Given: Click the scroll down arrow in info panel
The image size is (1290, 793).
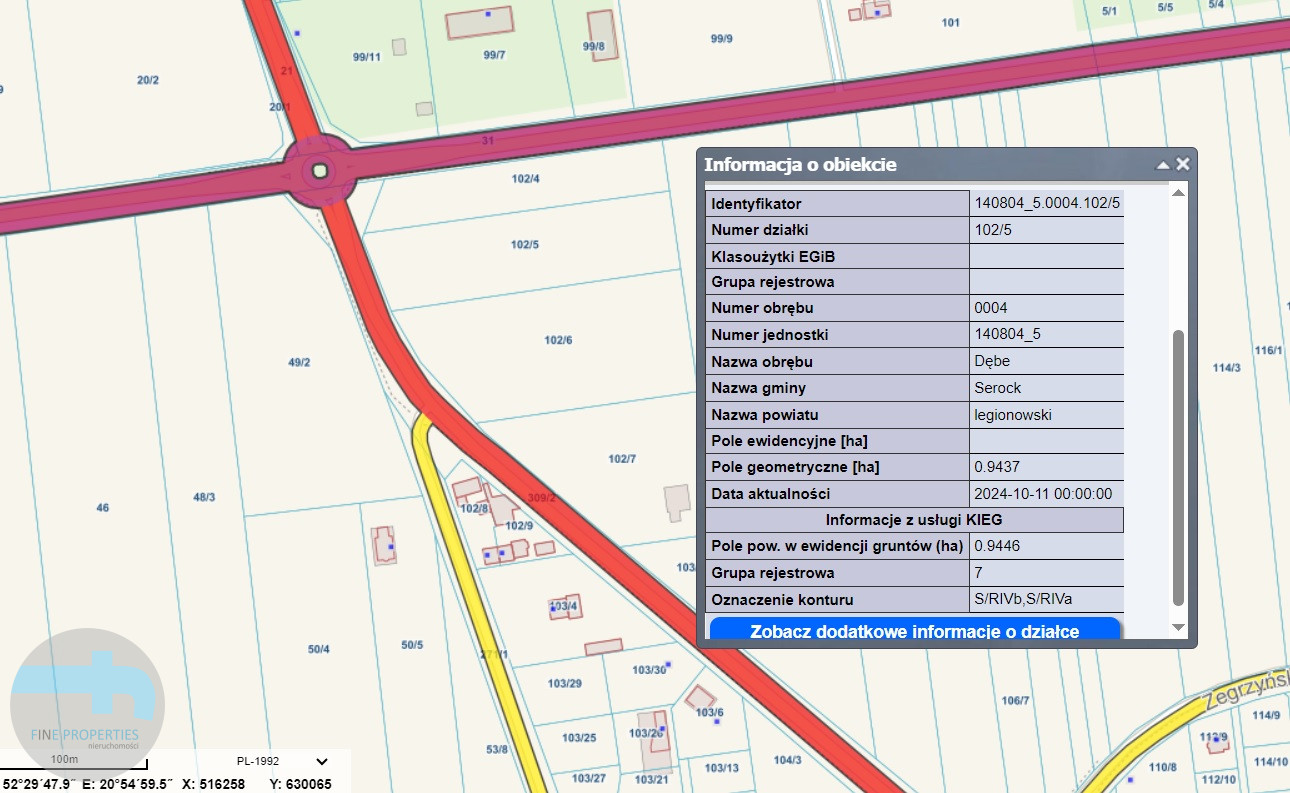Looking at the screenshot, I should coord(1178,627).
